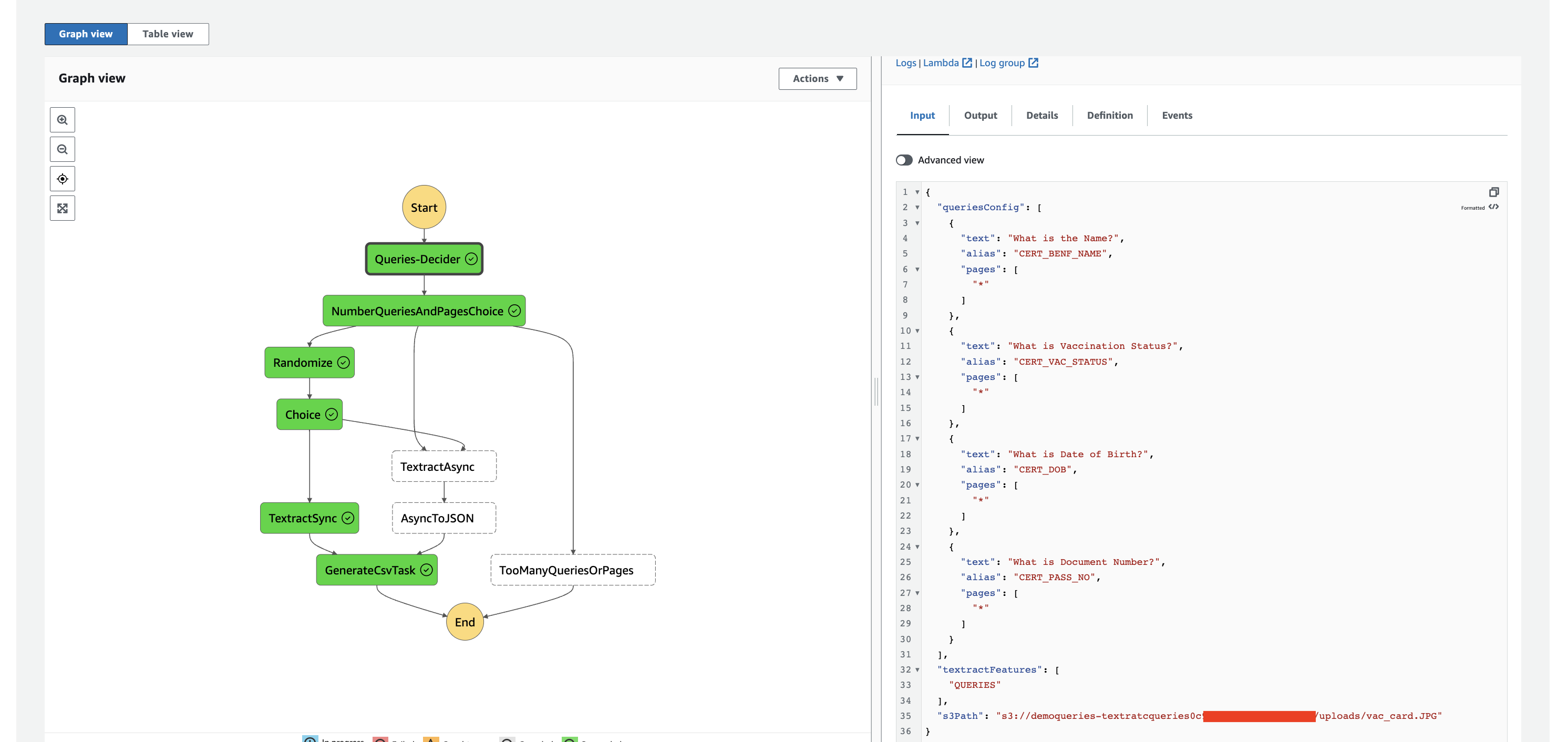Select the Graph view button
This screenshot has height=742, width=1568.
coord(86,34)
